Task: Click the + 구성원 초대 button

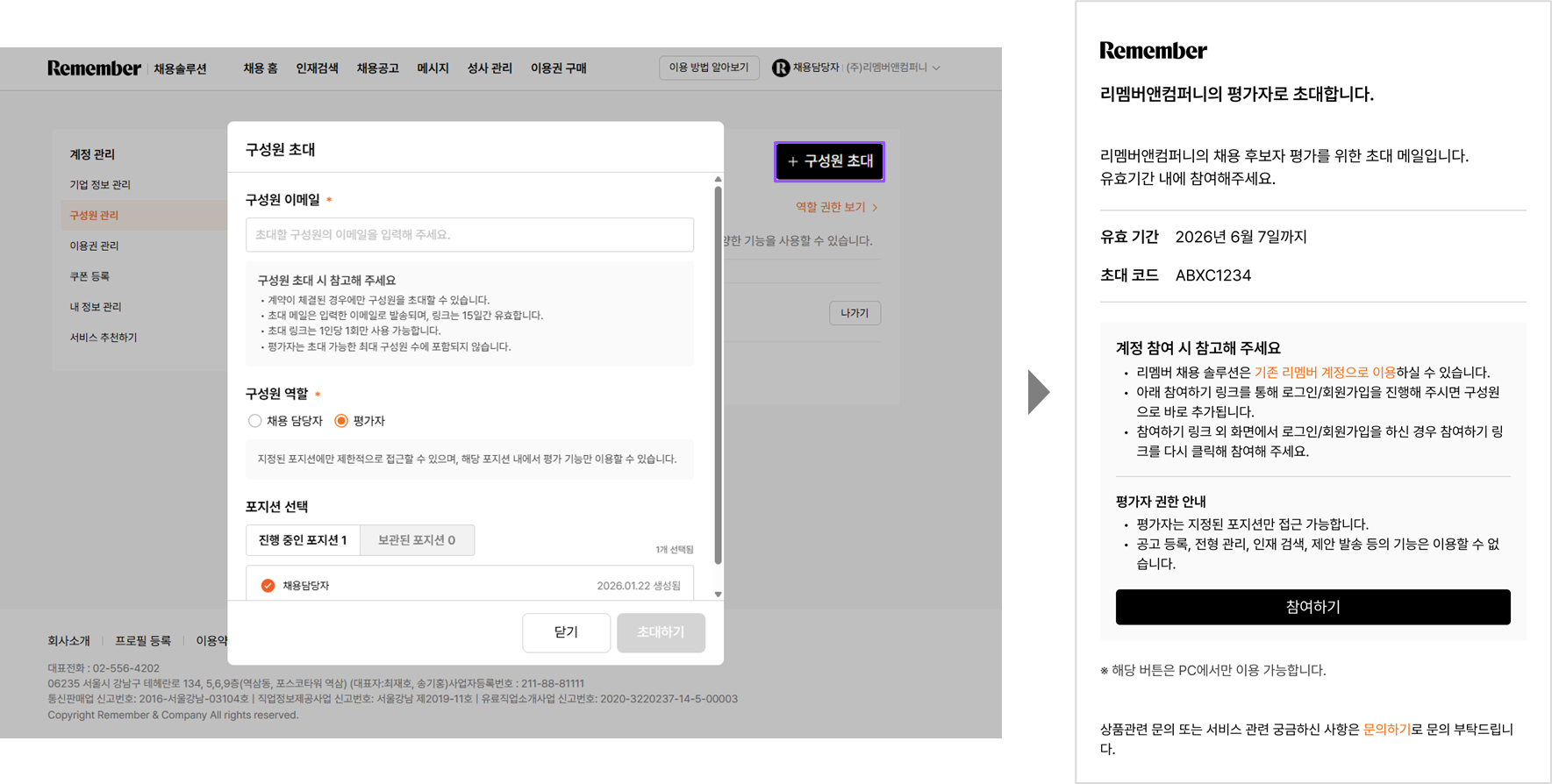Action: [x=829, y=161]
